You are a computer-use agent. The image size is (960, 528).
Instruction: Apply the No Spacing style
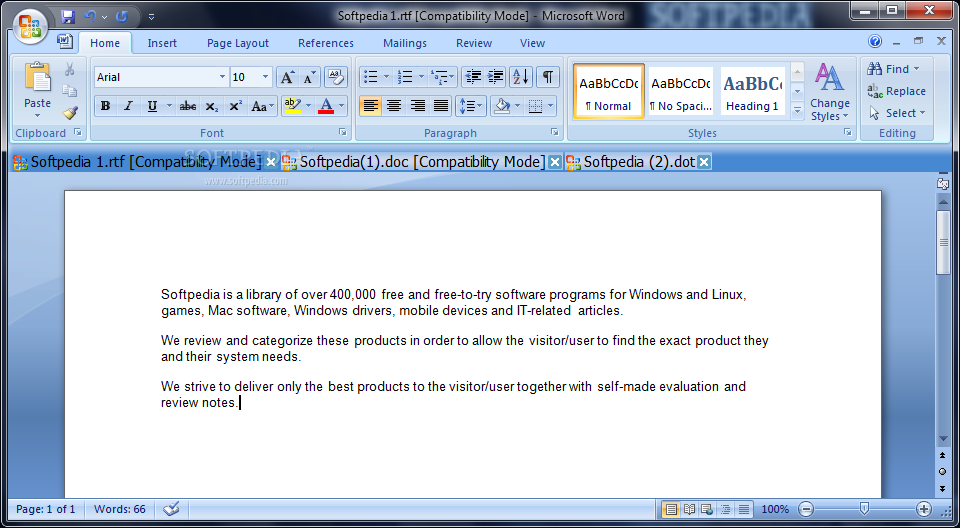coord(680,92)
